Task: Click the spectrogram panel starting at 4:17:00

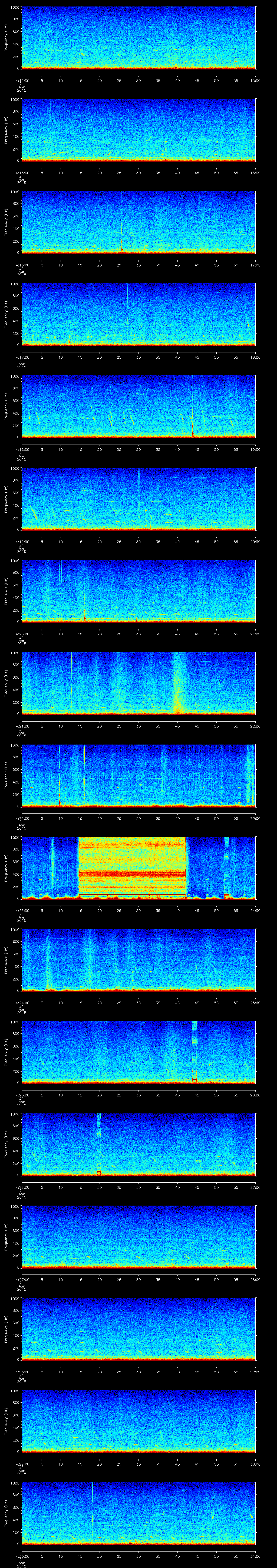Action: pos(139,314)
